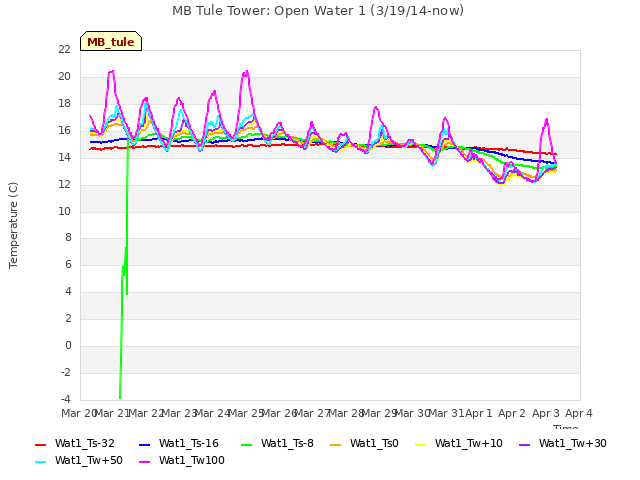Click the yellow Wat1_Tw+10 legend swatch
Screen dimensions: 640x480
(420, 444)
